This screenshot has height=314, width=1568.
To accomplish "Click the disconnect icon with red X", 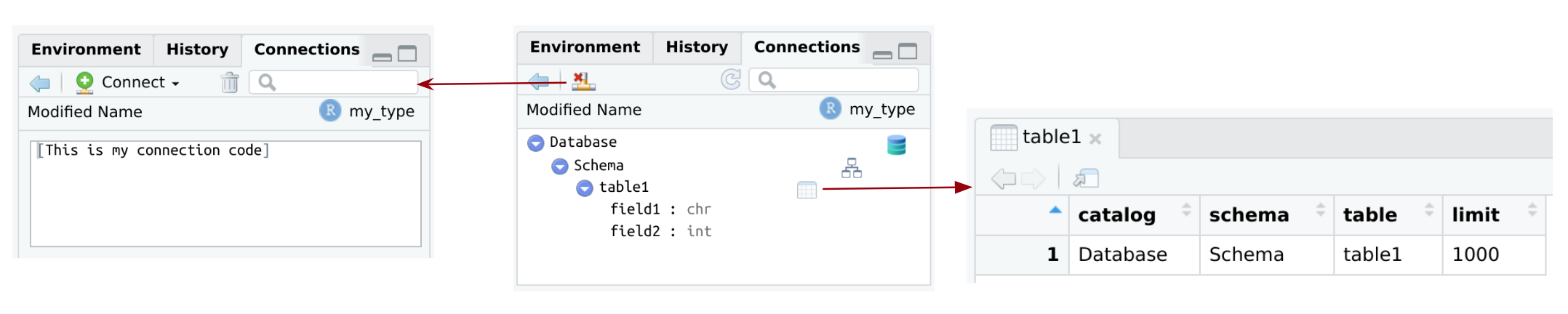I will (x=583, y=81).
